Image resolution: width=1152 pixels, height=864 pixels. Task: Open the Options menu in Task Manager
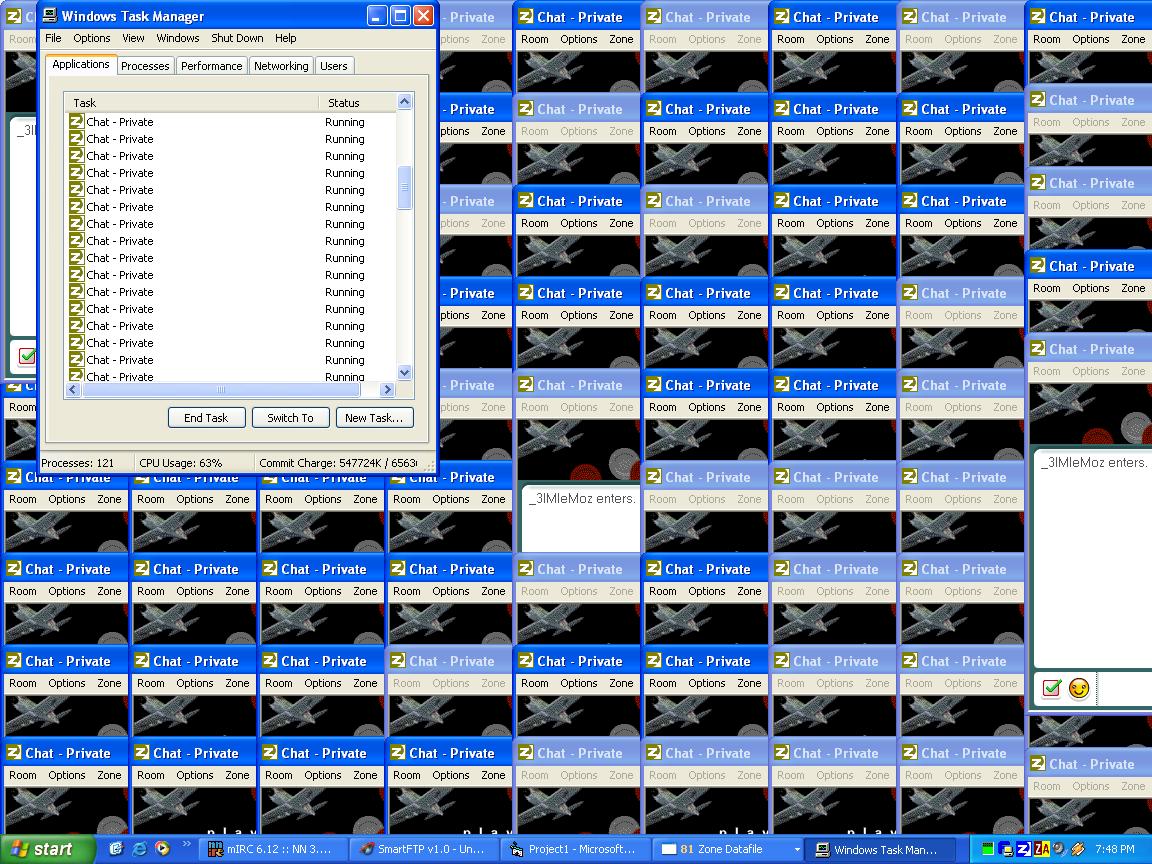tap(92, 38)
